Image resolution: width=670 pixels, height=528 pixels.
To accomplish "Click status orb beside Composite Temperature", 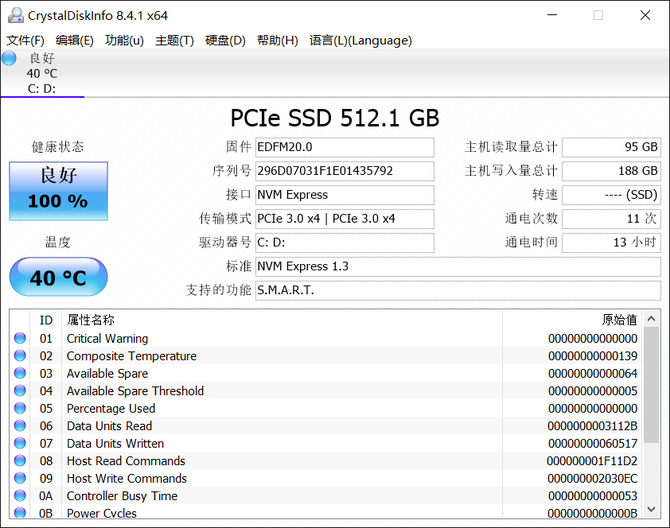I will coord(20,356).
